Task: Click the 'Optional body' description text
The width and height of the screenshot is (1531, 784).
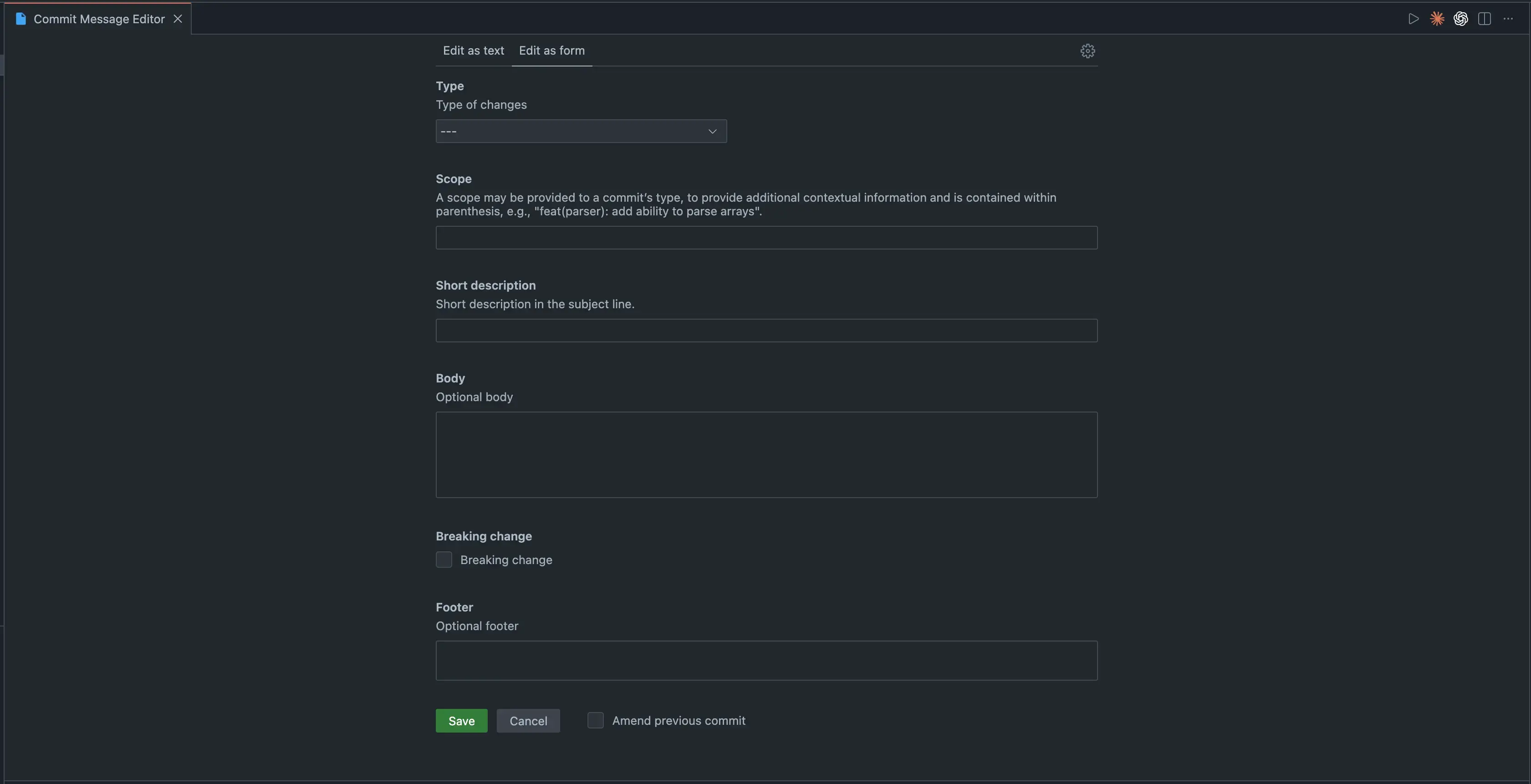Action: tap(474, 397)
